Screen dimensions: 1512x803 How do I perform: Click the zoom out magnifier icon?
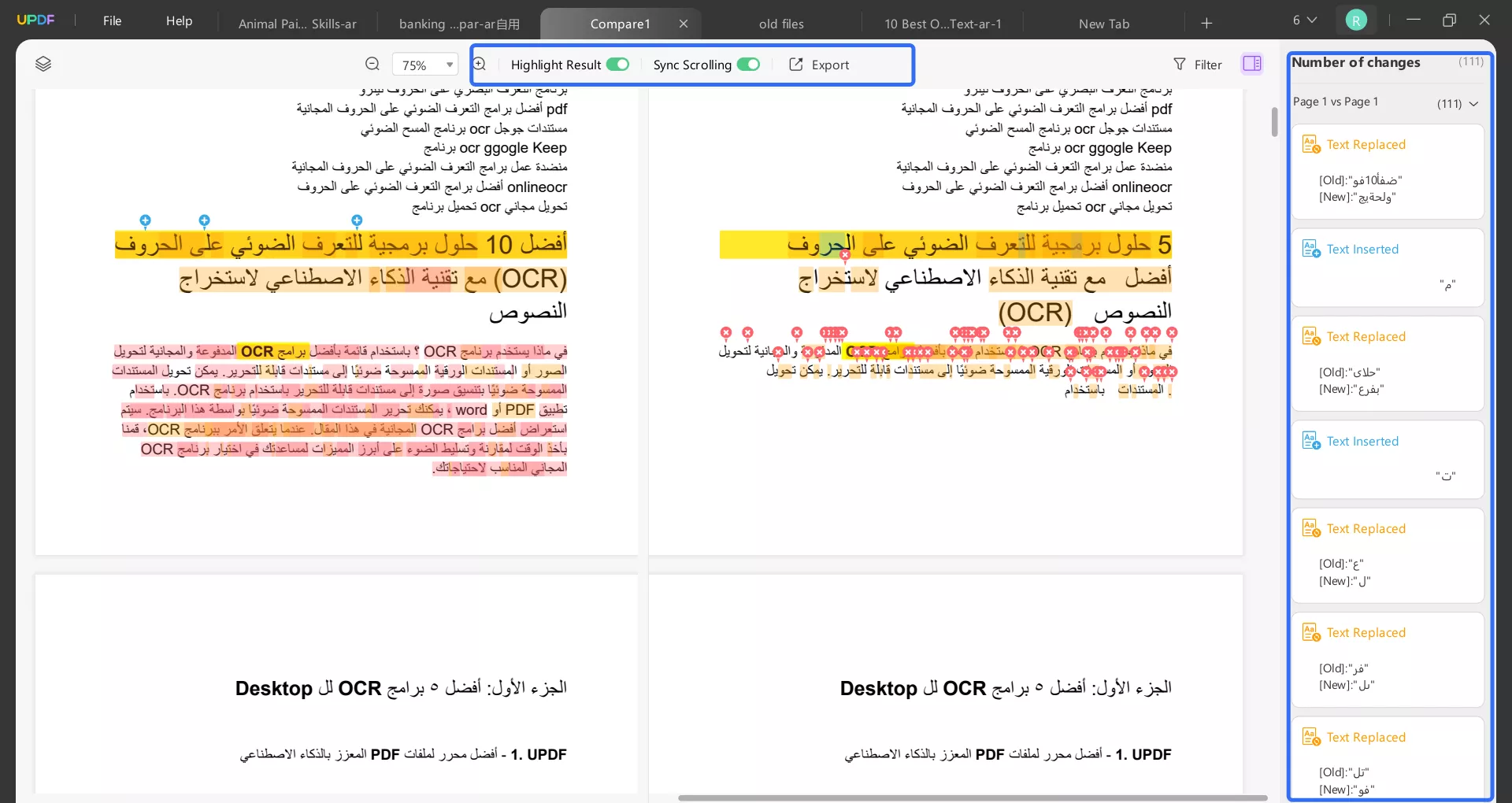point(372,64)
